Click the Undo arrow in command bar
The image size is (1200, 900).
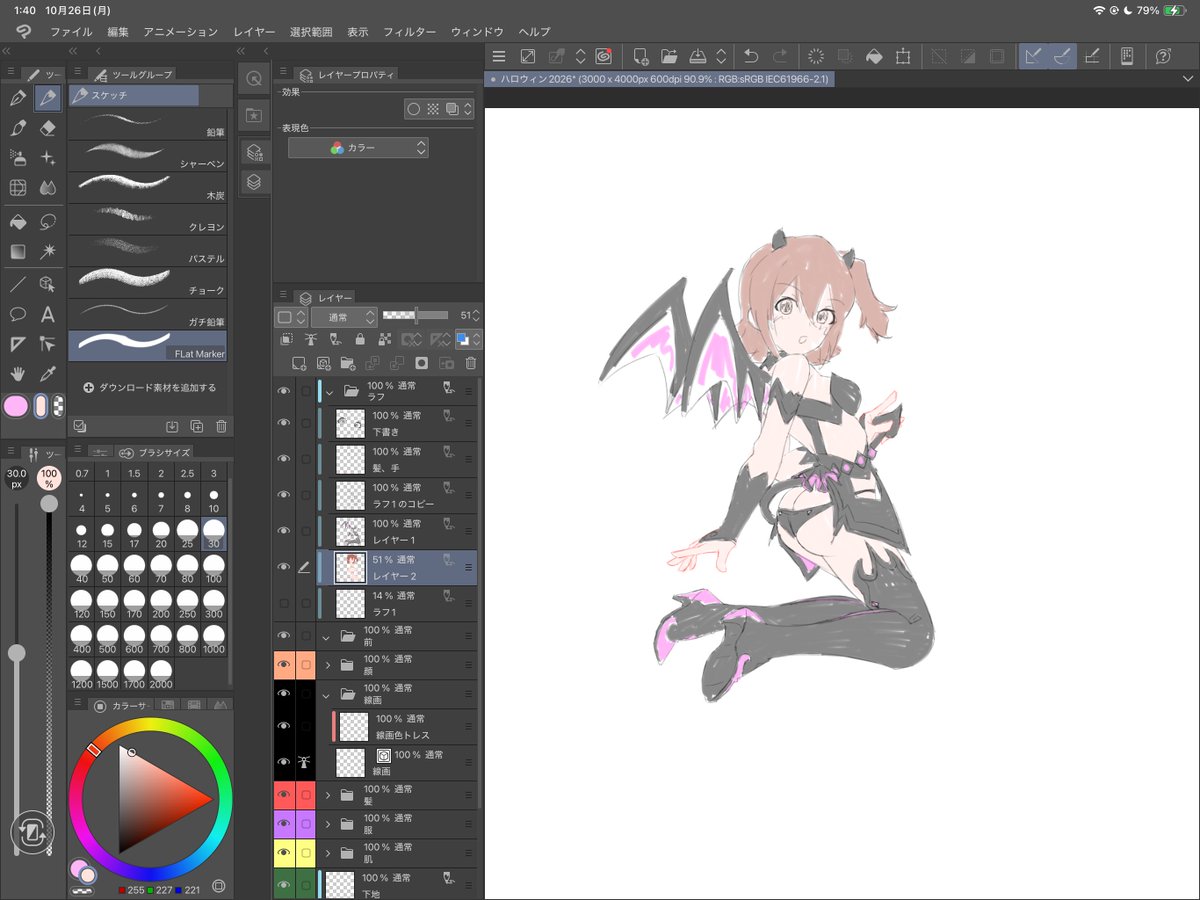coord(751,57)
